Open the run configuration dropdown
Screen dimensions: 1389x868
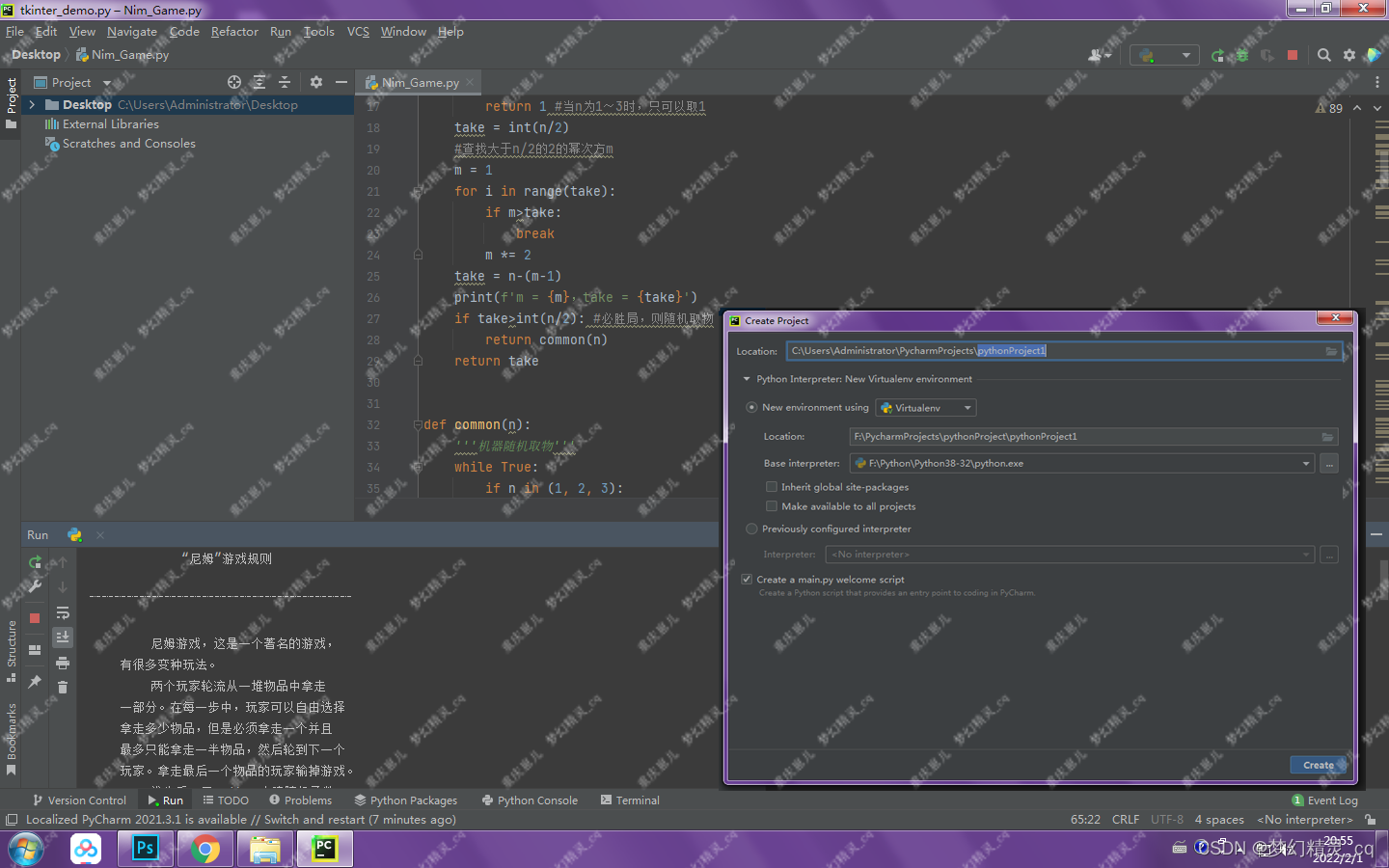[1165, 55]
